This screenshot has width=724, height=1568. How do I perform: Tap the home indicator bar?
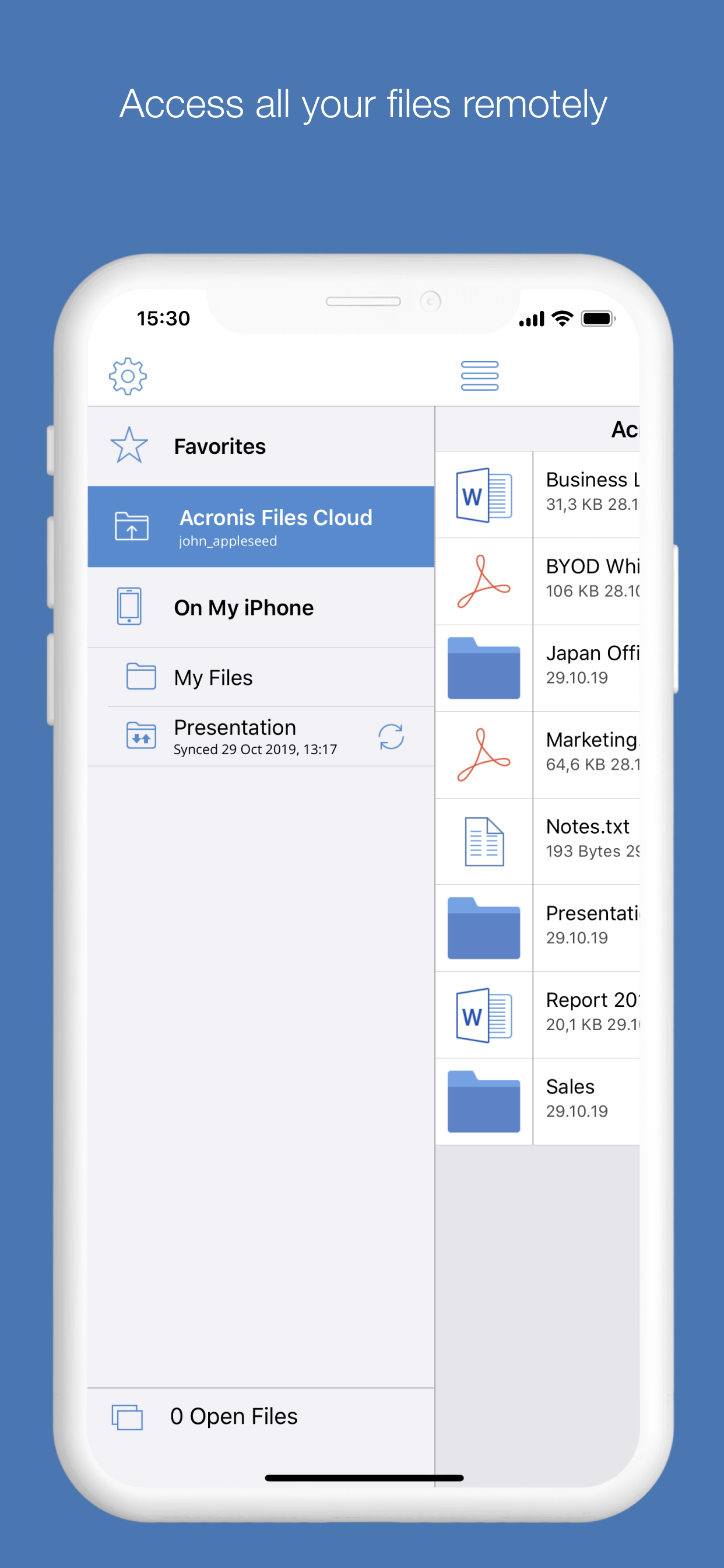point(364,1478)
